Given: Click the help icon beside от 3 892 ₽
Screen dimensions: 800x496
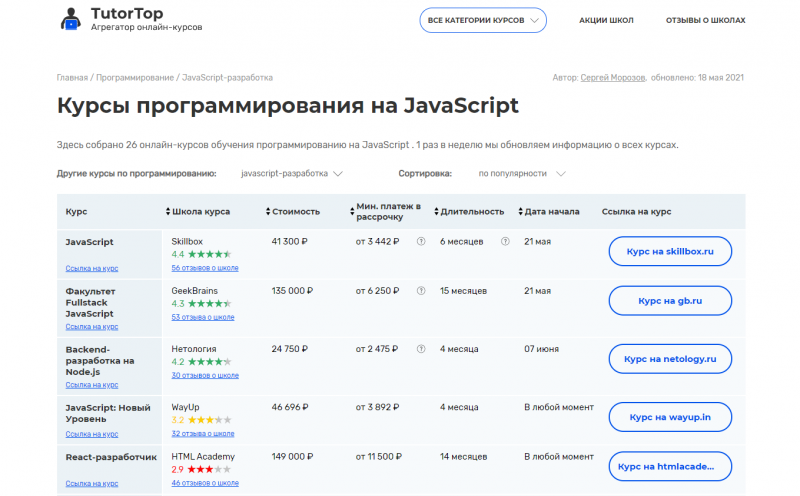Looking at the screenshot, I should (x=421, y=407).
